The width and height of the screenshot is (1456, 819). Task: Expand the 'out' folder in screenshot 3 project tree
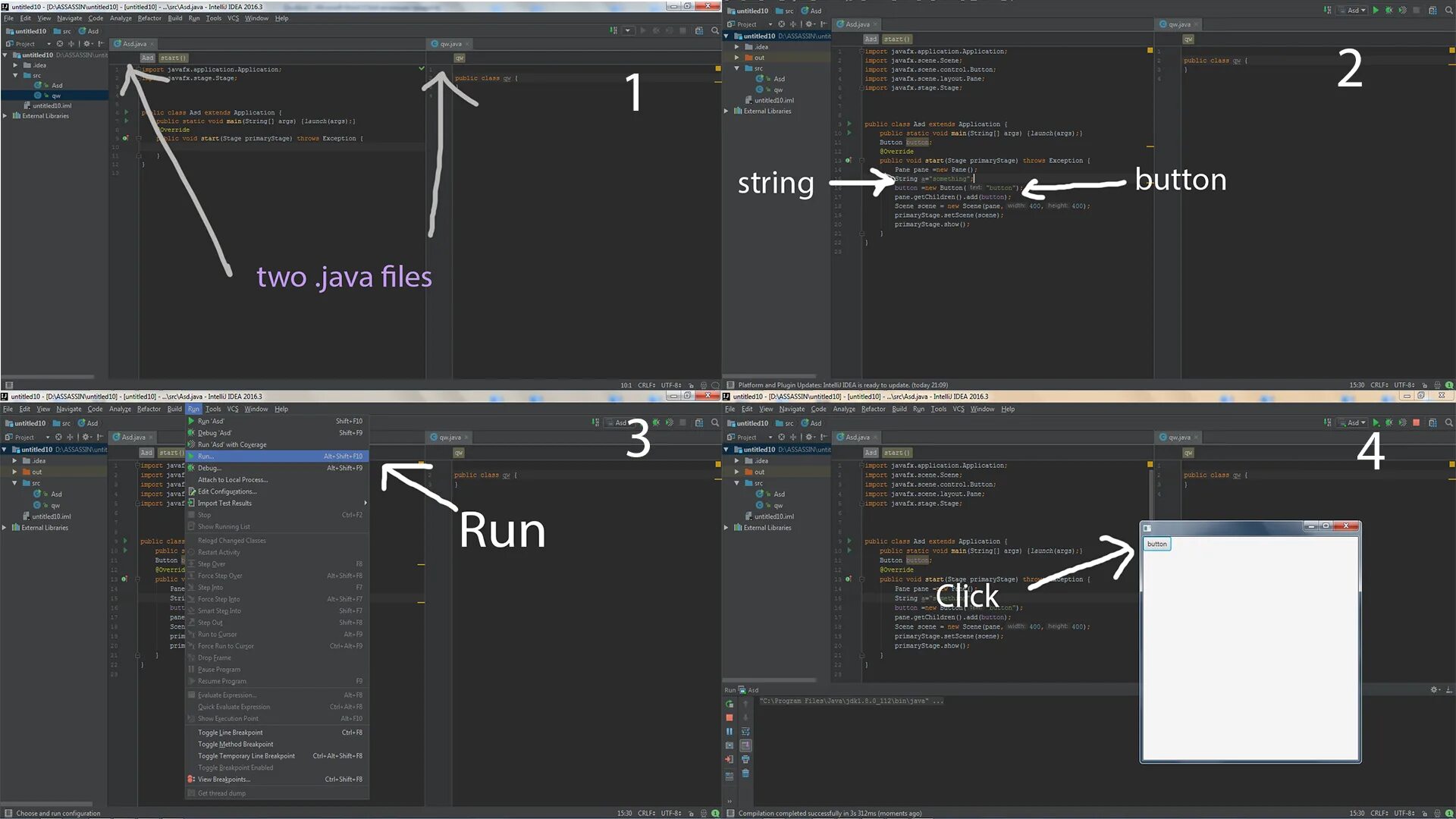[14, 472]
